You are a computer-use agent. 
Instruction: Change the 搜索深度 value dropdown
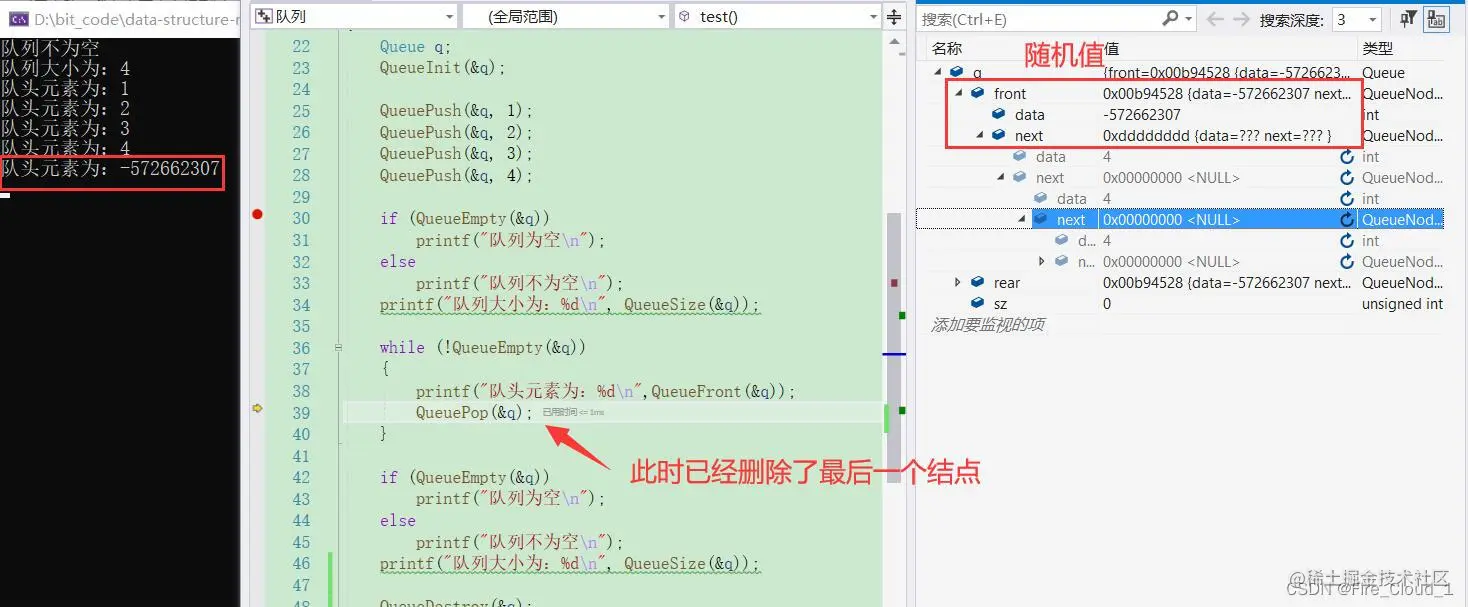click(x=1373, y=18)
